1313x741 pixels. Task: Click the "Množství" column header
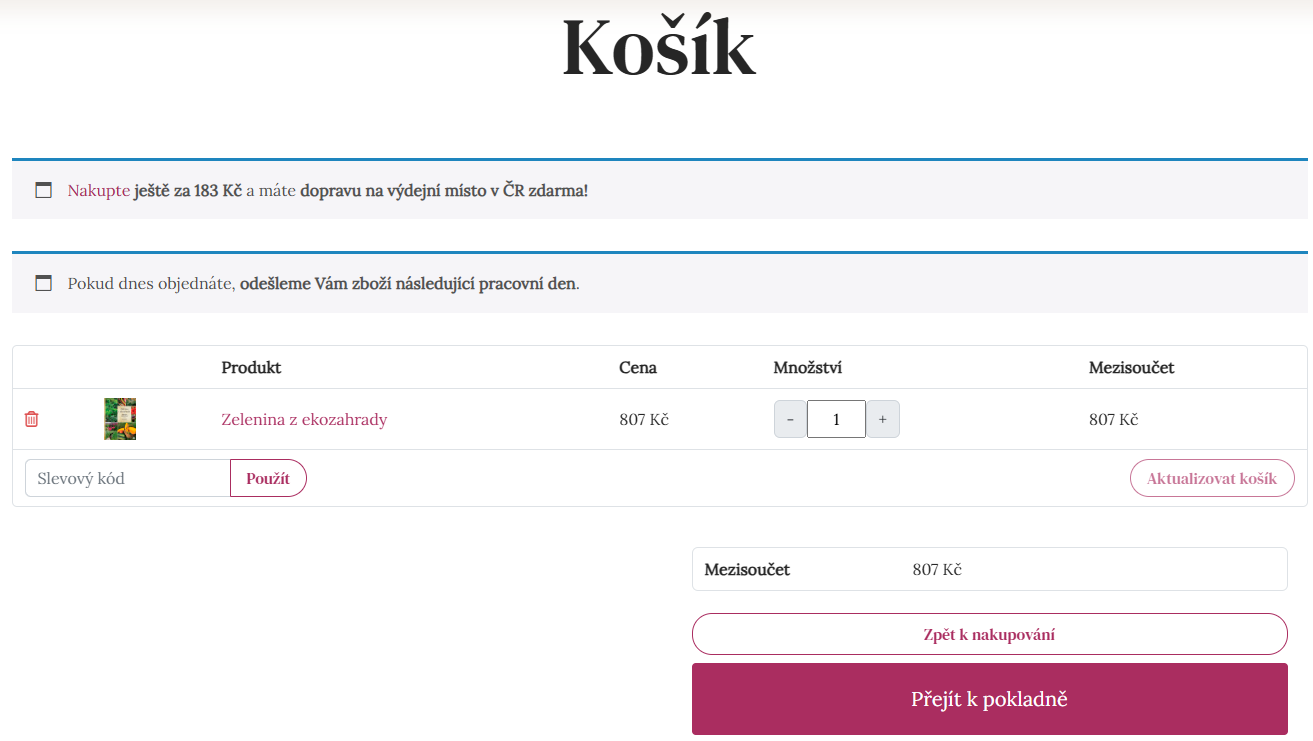(x=809, y=367)
